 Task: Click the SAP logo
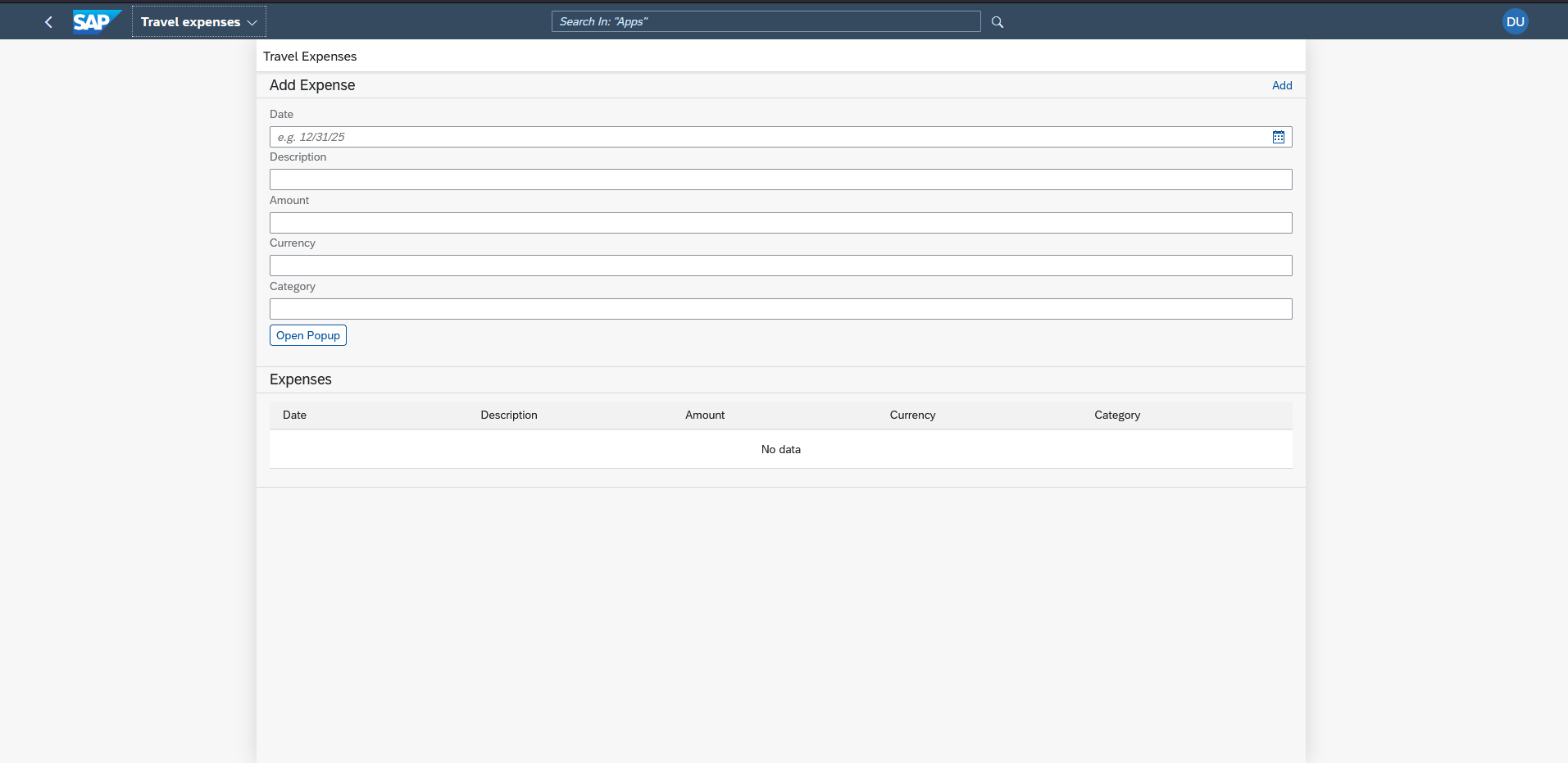pos(97,21)
